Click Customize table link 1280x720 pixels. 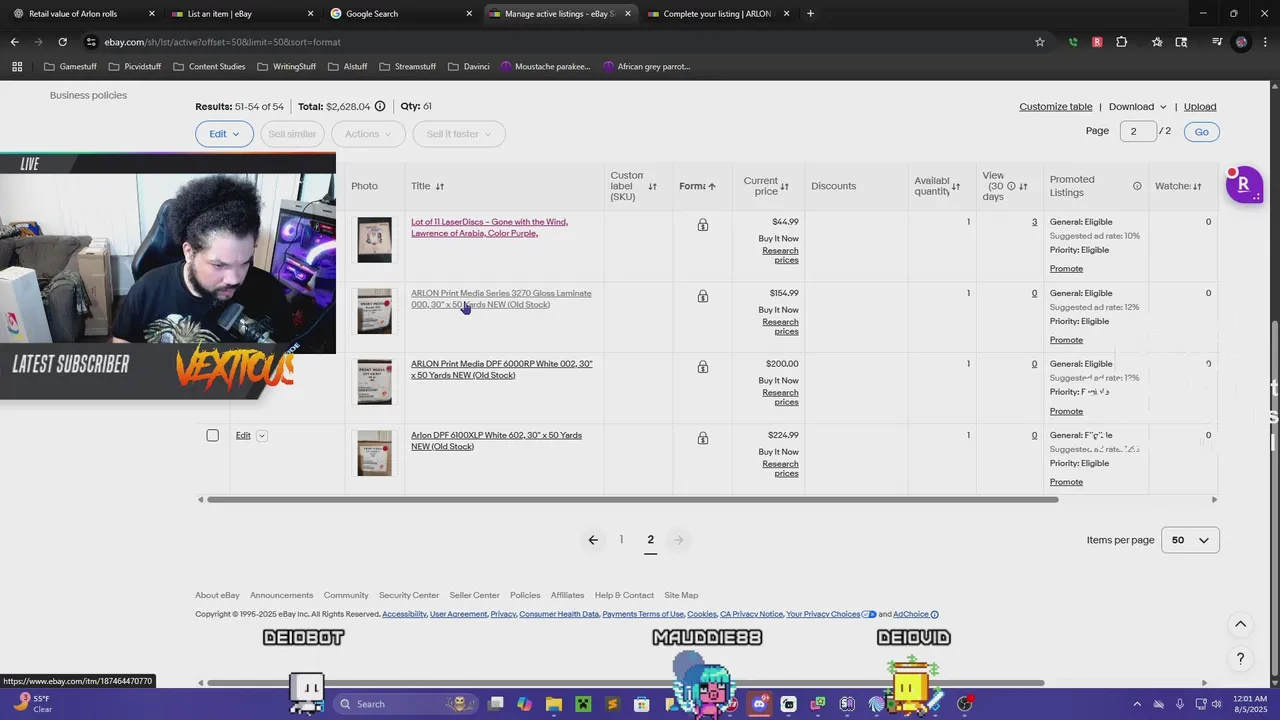[x=1055, y=107]
